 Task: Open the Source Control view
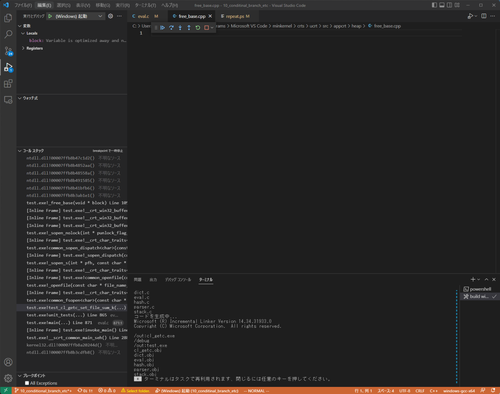[x=8, y=51]
